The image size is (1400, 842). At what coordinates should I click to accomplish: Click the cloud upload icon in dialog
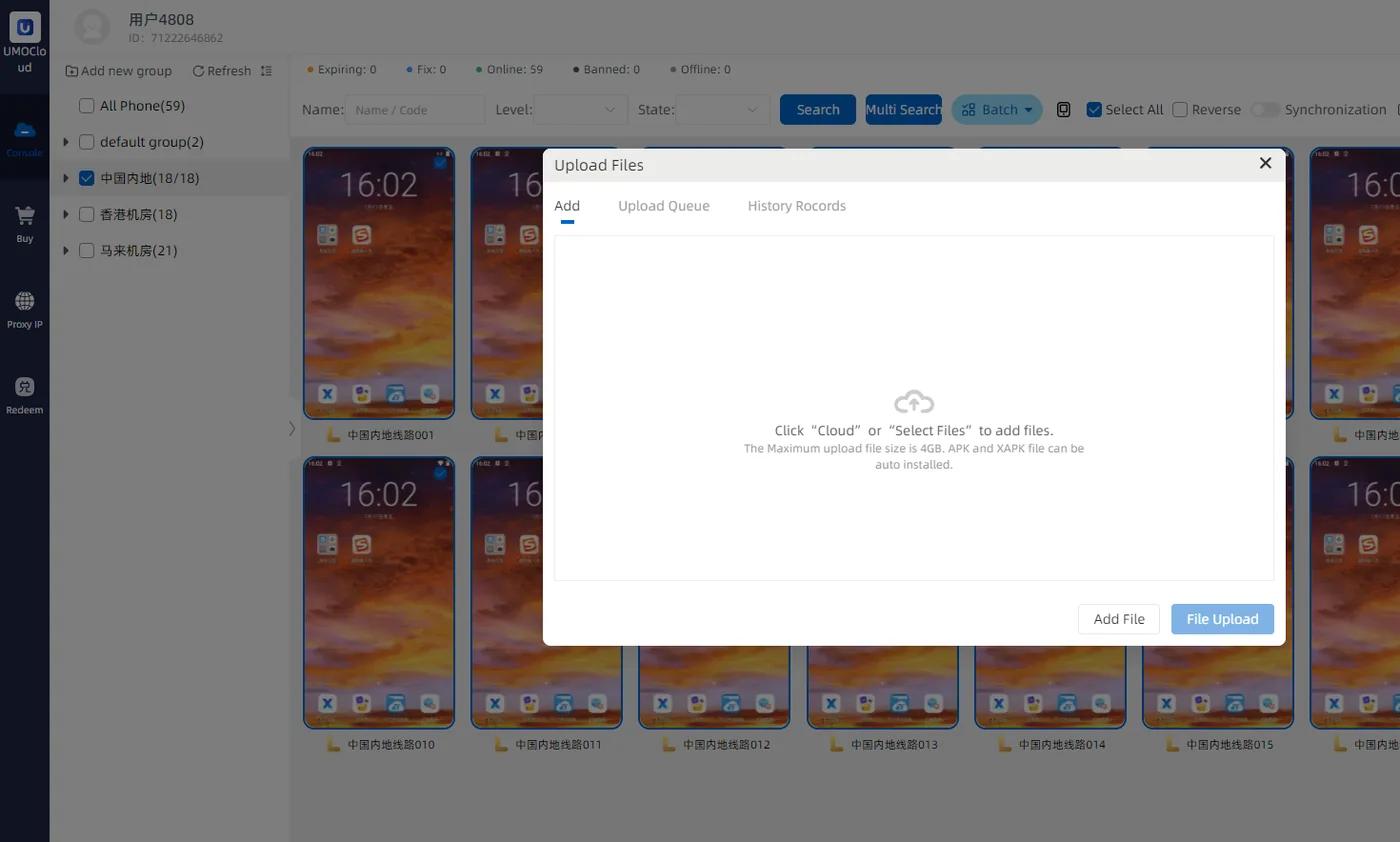click(x=914, y=402)
